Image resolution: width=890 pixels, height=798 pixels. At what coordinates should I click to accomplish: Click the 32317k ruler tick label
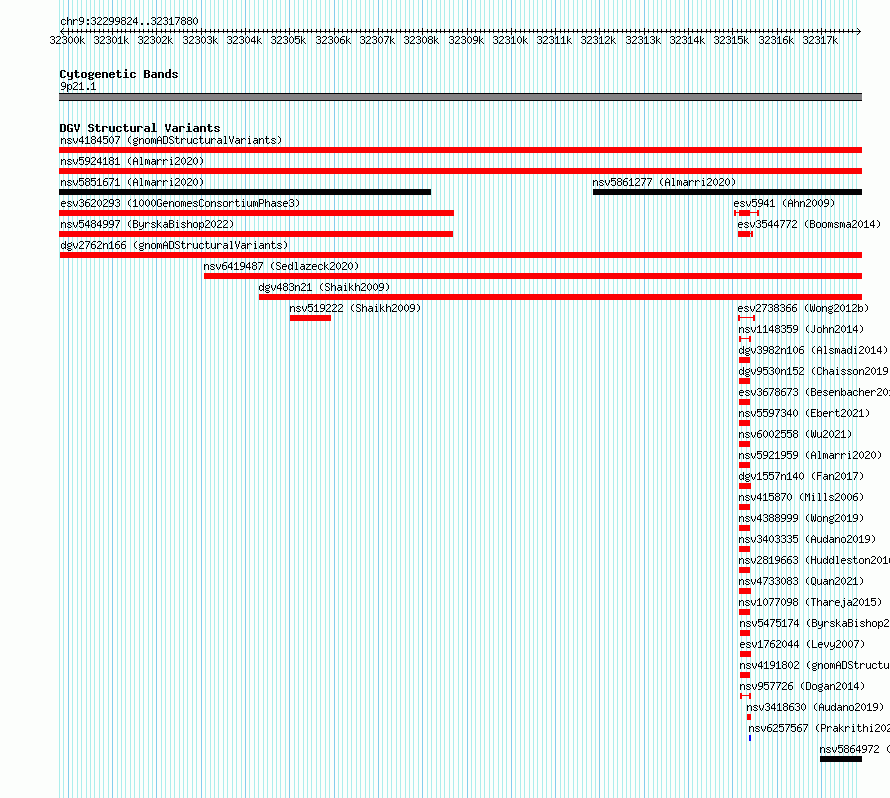[x=820, y=40]
